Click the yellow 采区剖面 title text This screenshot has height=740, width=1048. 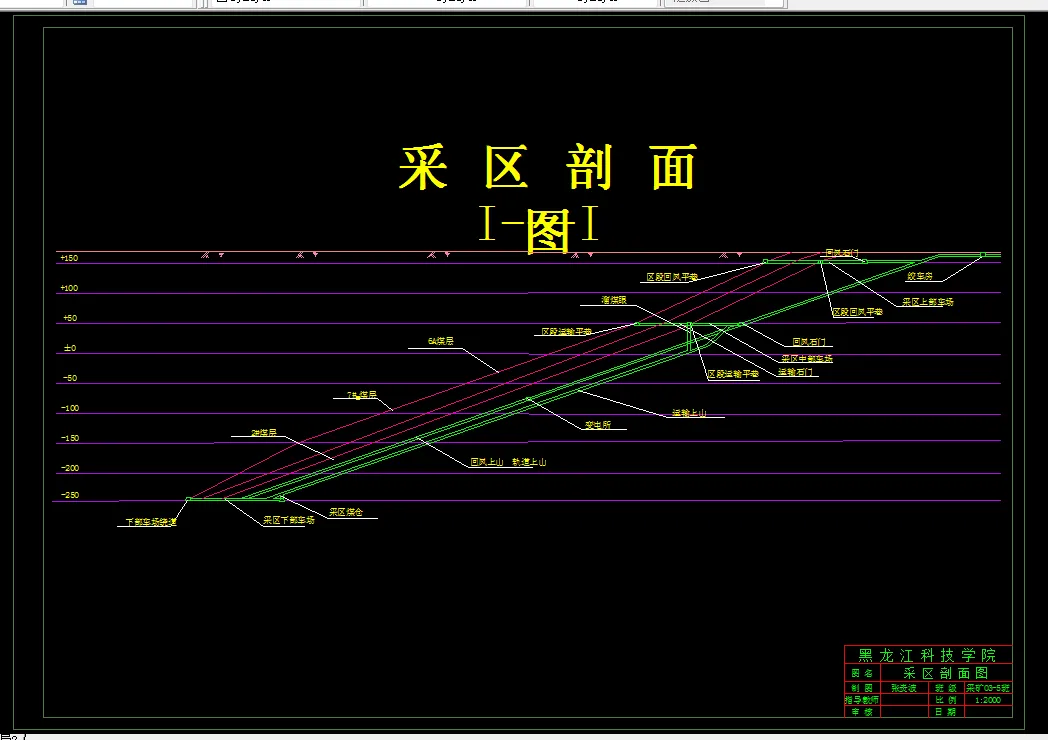(550, 168)
